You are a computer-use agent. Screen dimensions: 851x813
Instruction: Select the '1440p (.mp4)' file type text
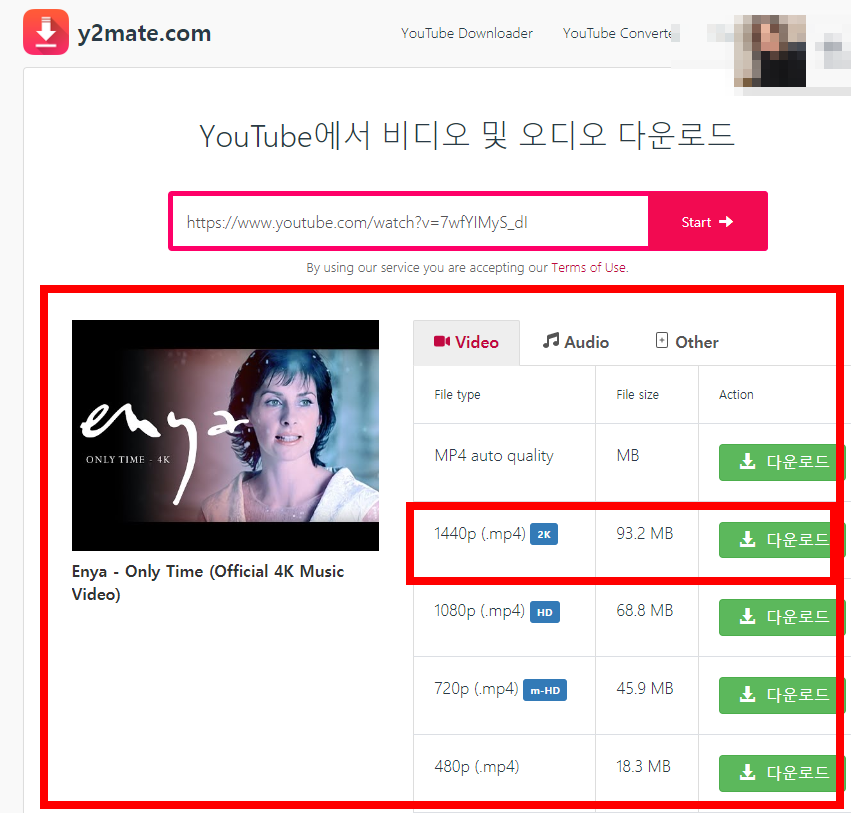480,533
